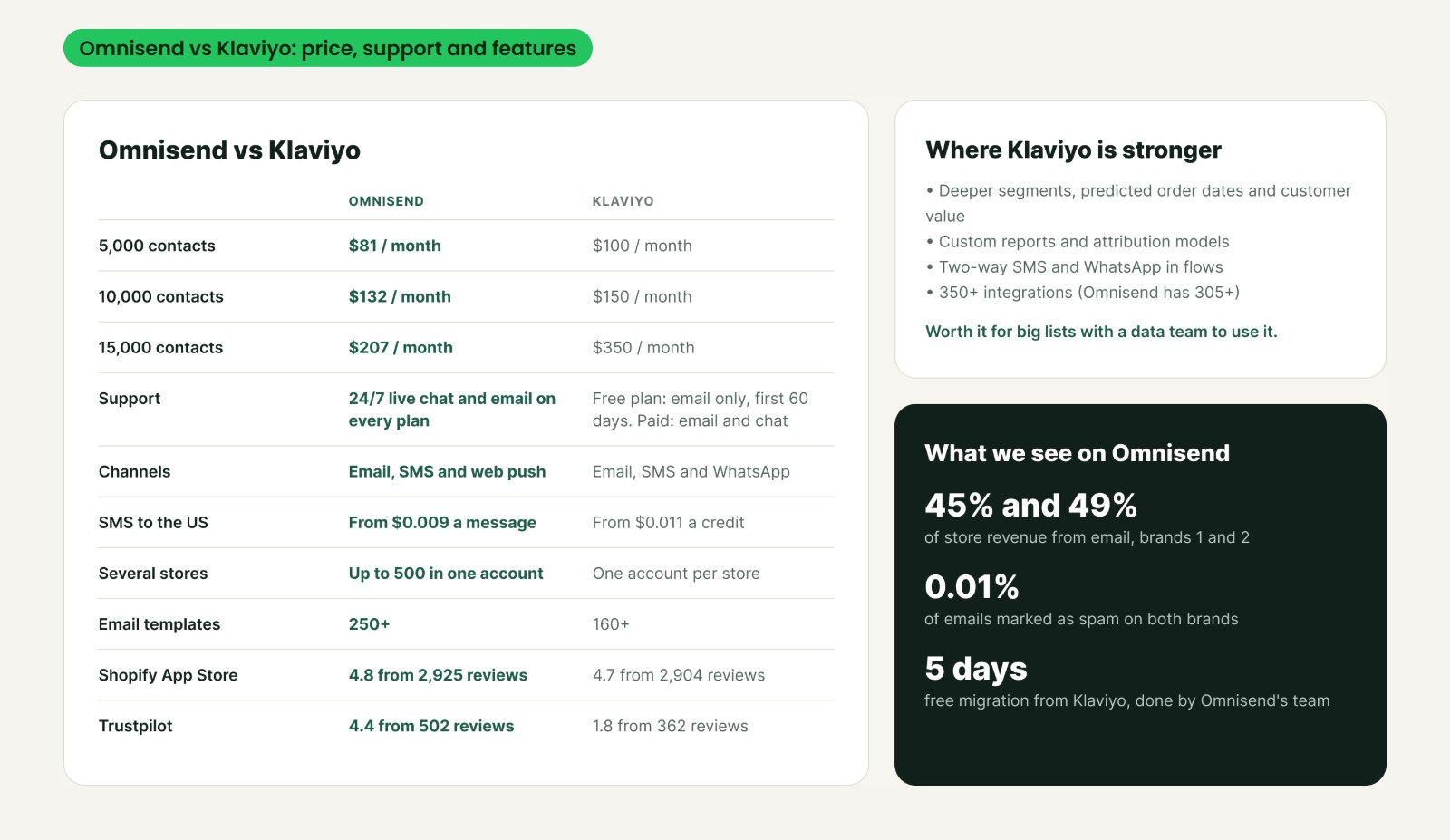The height and width of the screenshot is (840, 1450).
Task: Click the '5 days' migration statistic
Action: tap(975, 669)
